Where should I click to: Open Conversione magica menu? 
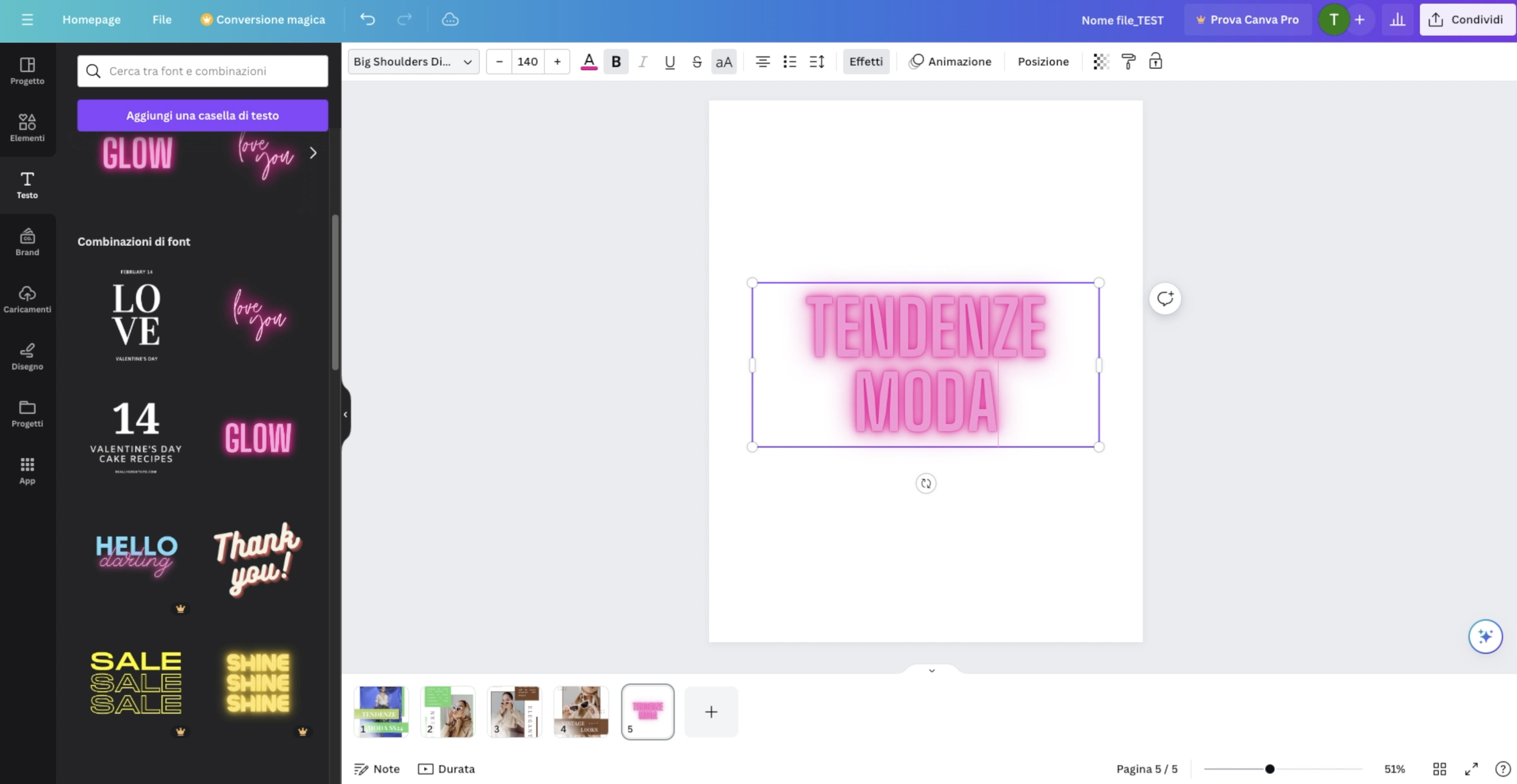(x=263, y=20)
